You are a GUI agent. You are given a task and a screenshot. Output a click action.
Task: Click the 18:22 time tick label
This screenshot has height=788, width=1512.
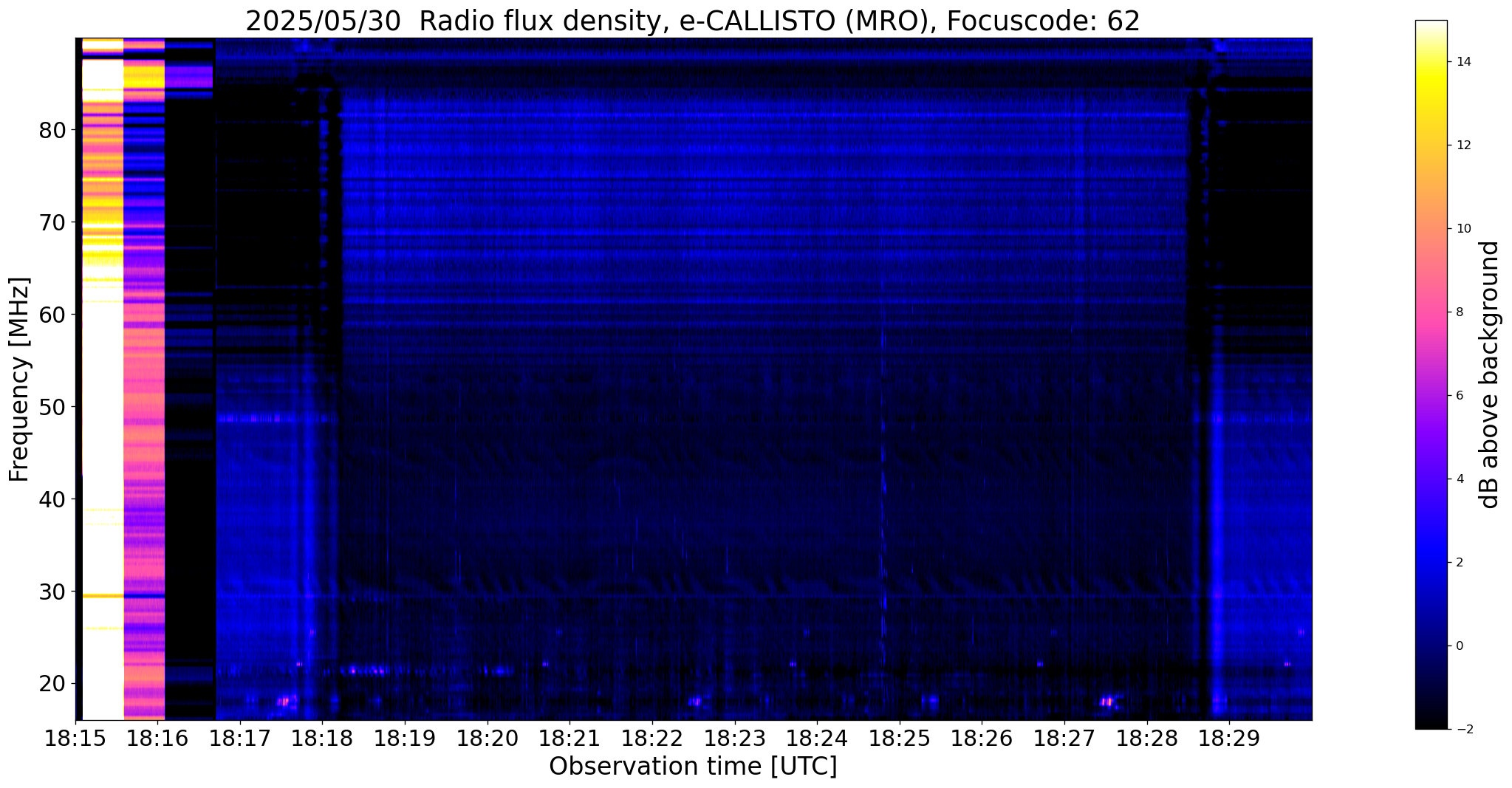point(653,739)
